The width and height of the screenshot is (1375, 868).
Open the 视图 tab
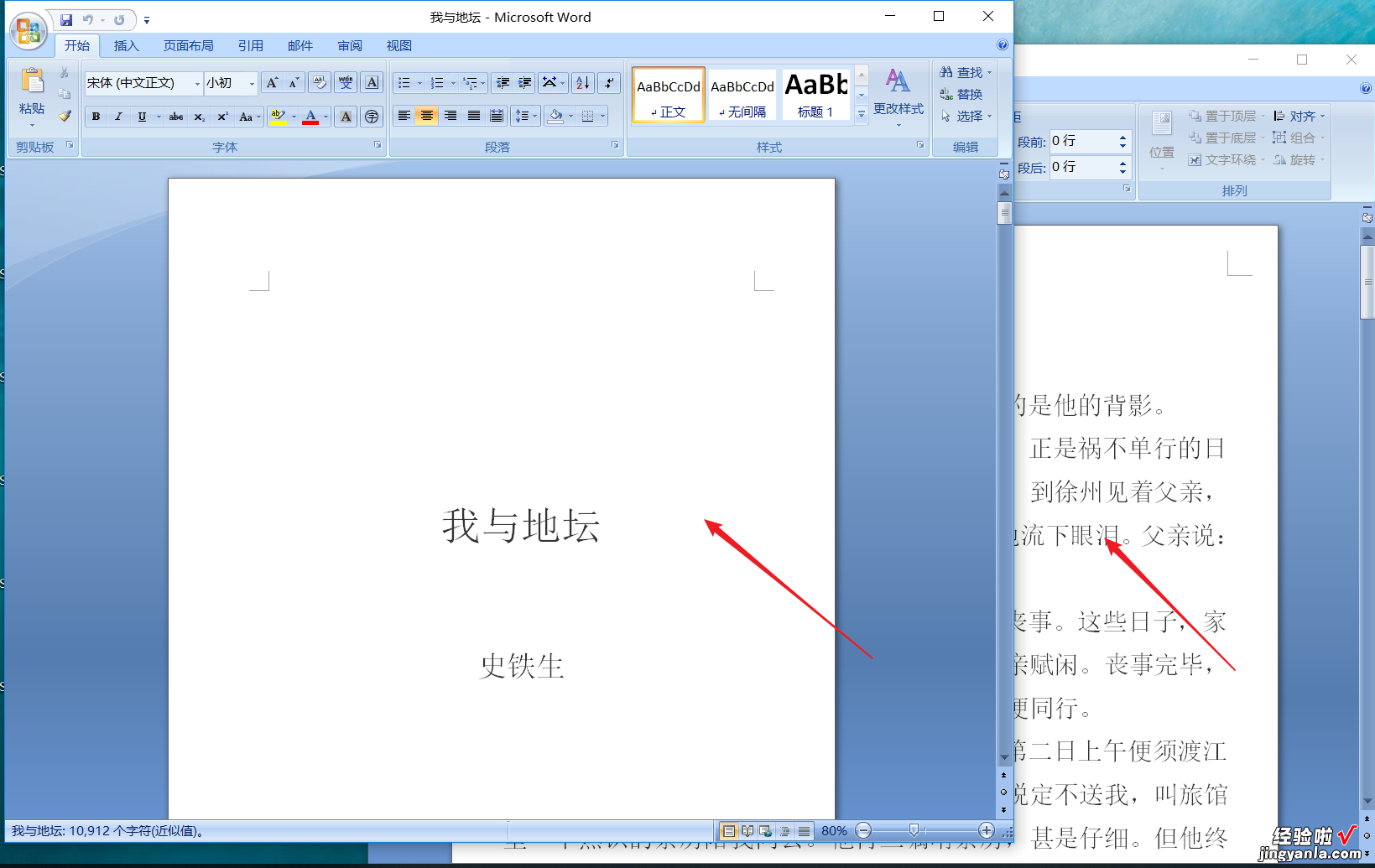pyautogui.click(x=399, y=45)
